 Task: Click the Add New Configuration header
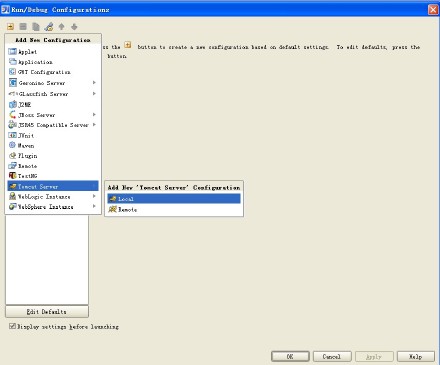(53, 40)
